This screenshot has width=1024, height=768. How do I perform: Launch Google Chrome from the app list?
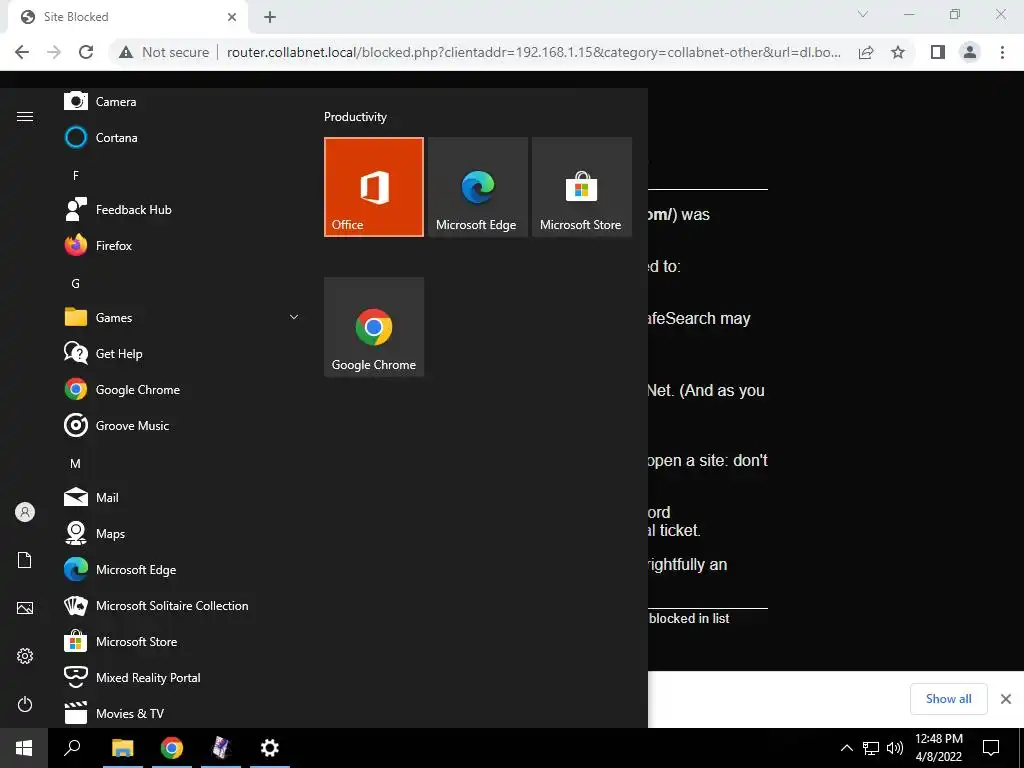tap(182, 389)
